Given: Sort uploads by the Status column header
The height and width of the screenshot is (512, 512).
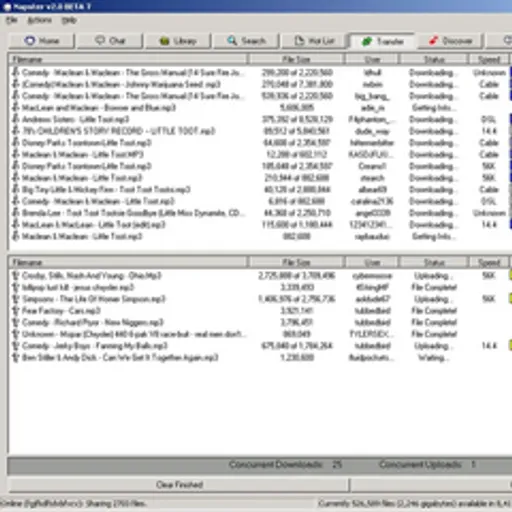Looking at the screenshot, I should point(434,262).
